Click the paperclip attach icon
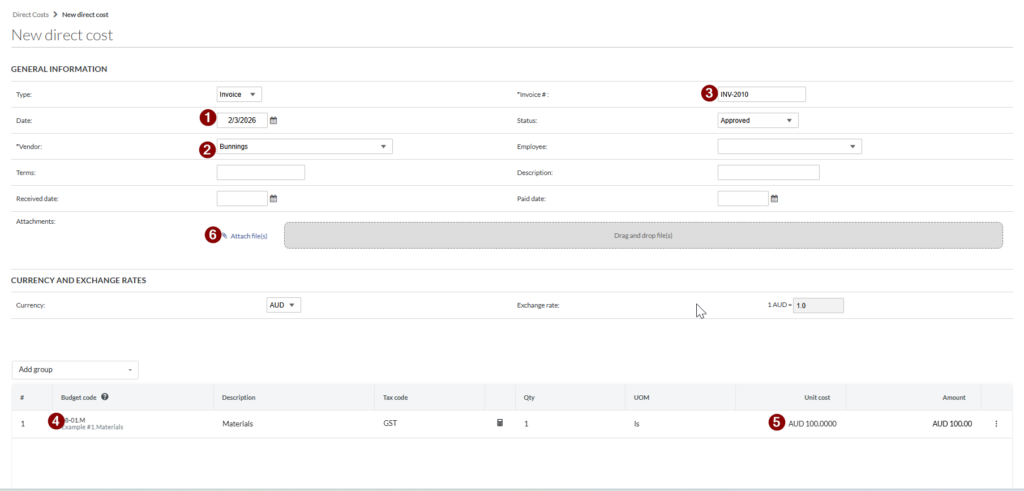The image size is (1024, 491). tap(225, 235)
